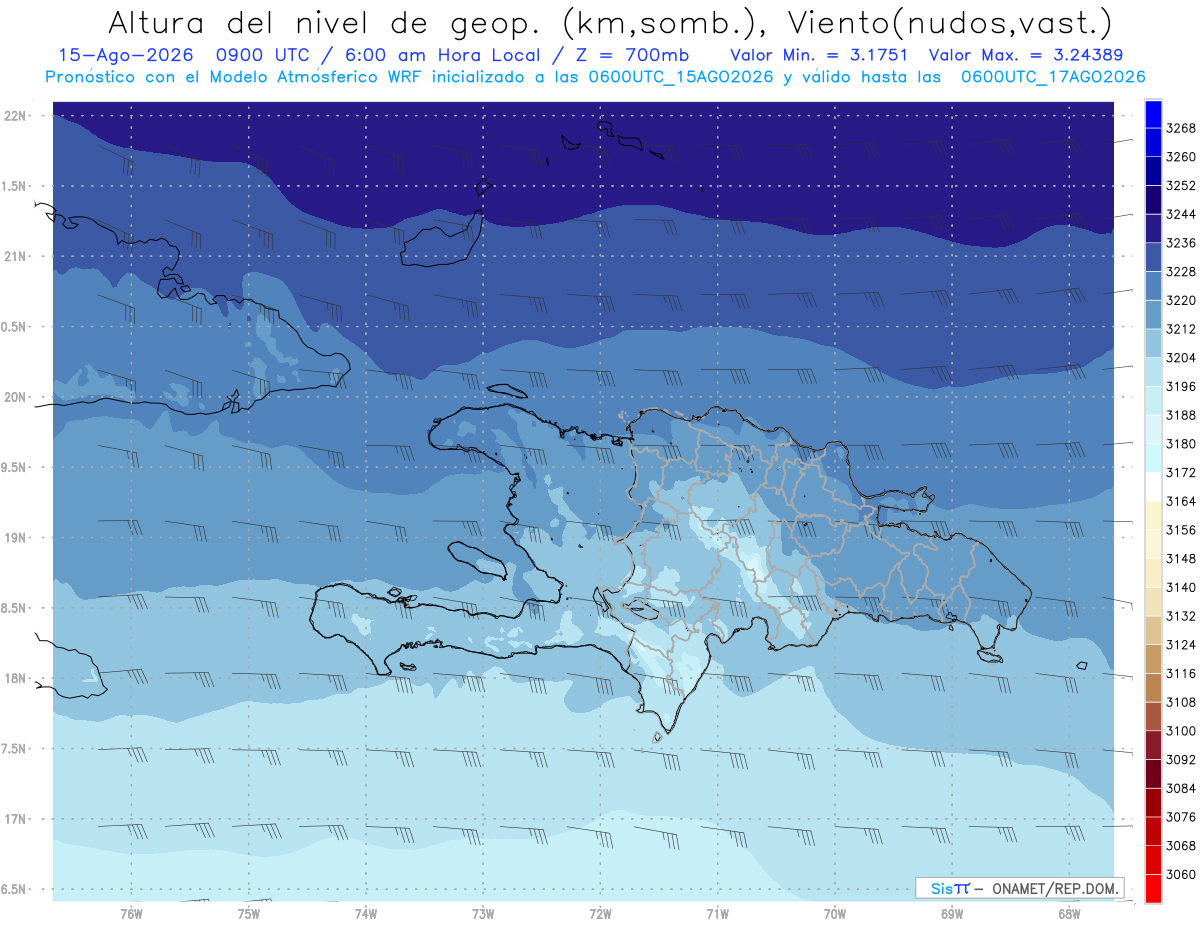Click the colorbar value '3132'
Screen dimensions: 1200x927
1181,616
